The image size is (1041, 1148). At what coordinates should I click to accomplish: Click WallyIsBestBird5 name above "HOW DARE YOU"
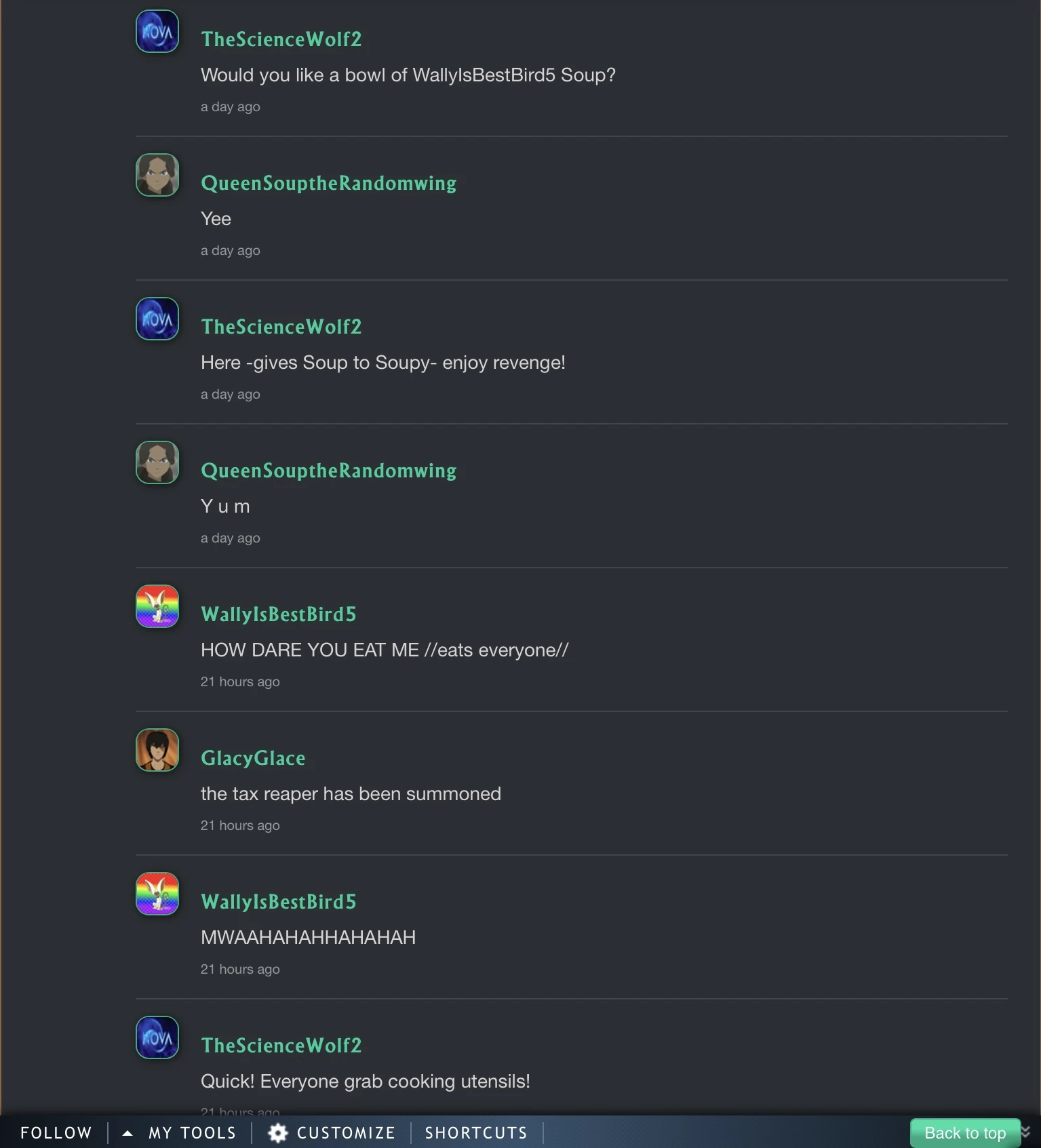279,614
